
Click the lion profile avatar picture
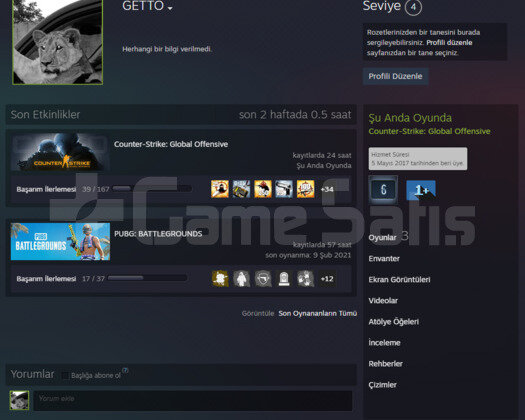(58, 42)
